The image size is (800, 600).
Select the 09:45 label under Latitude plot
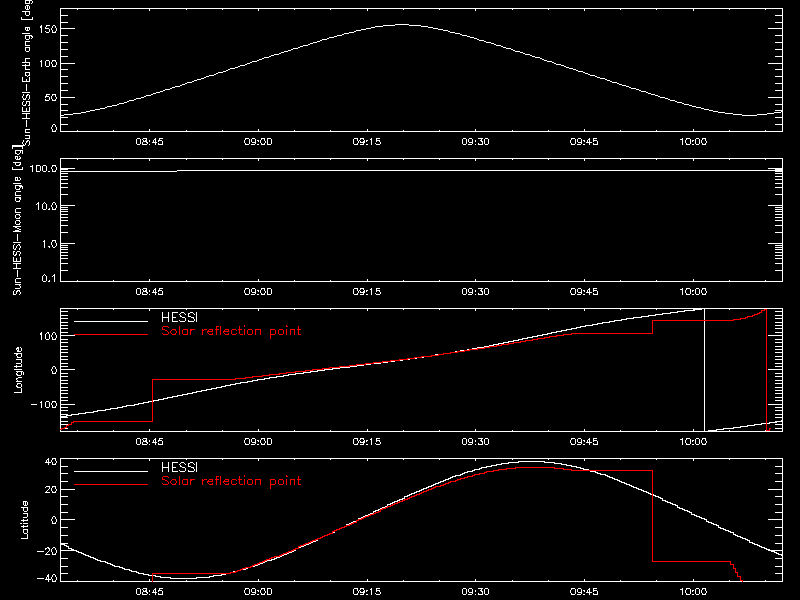click(x=584, y=592)
